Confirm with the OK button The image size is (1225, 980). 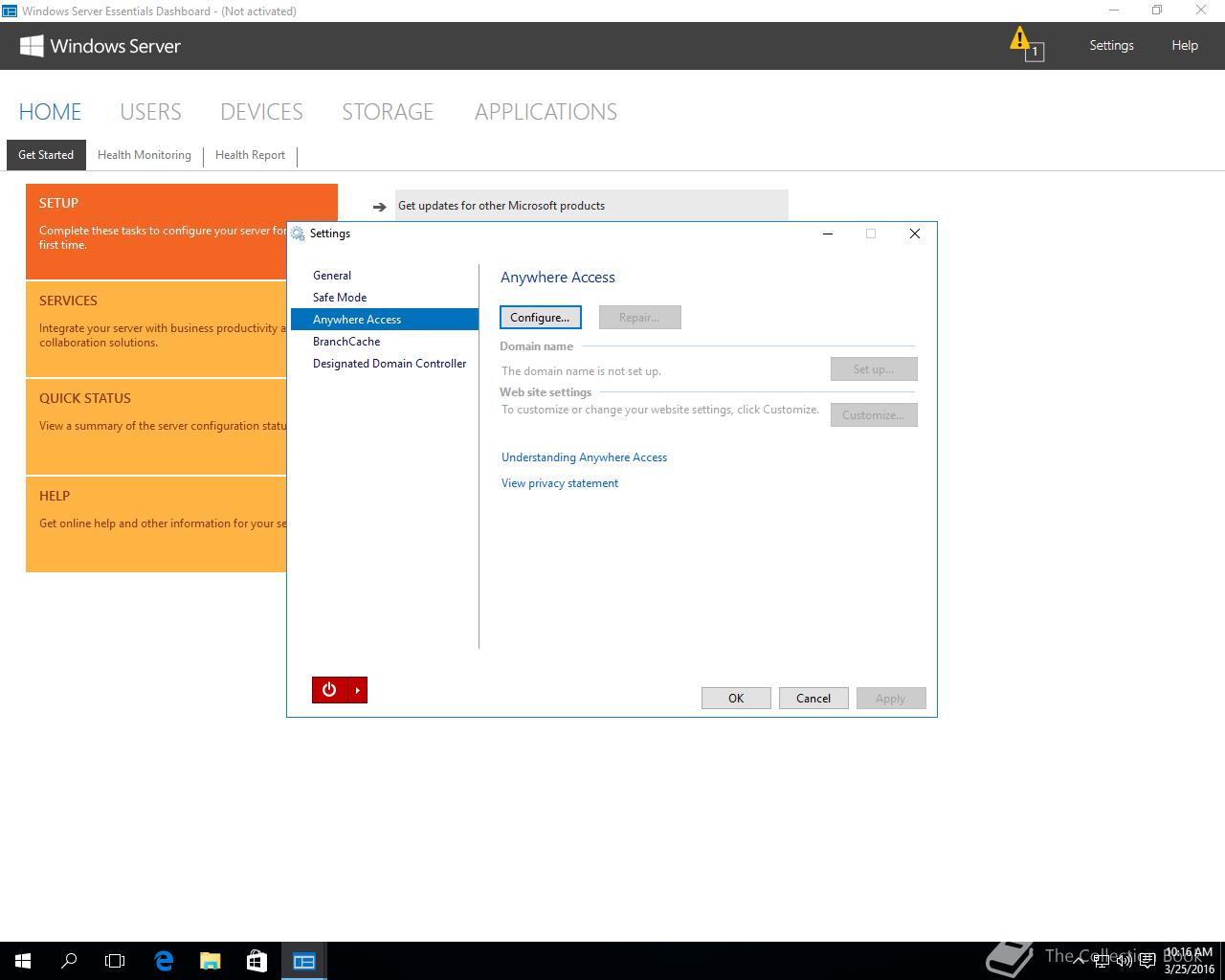736,699
